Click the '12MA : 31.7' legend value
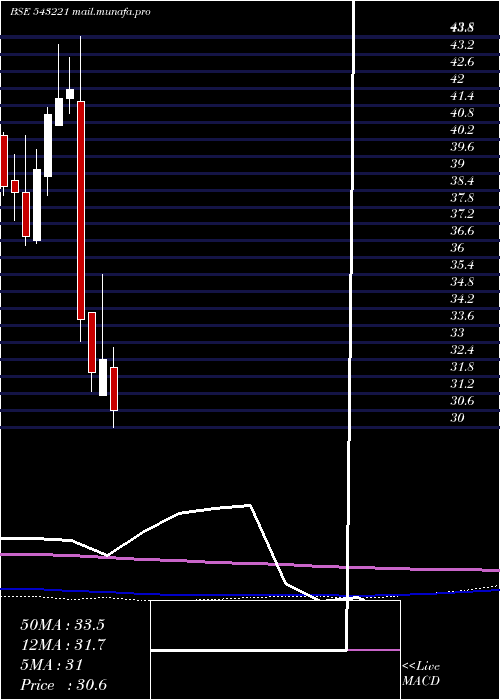The height and width of the screenshot is (700, 500). pyautogui.click(x=62, y=645)
